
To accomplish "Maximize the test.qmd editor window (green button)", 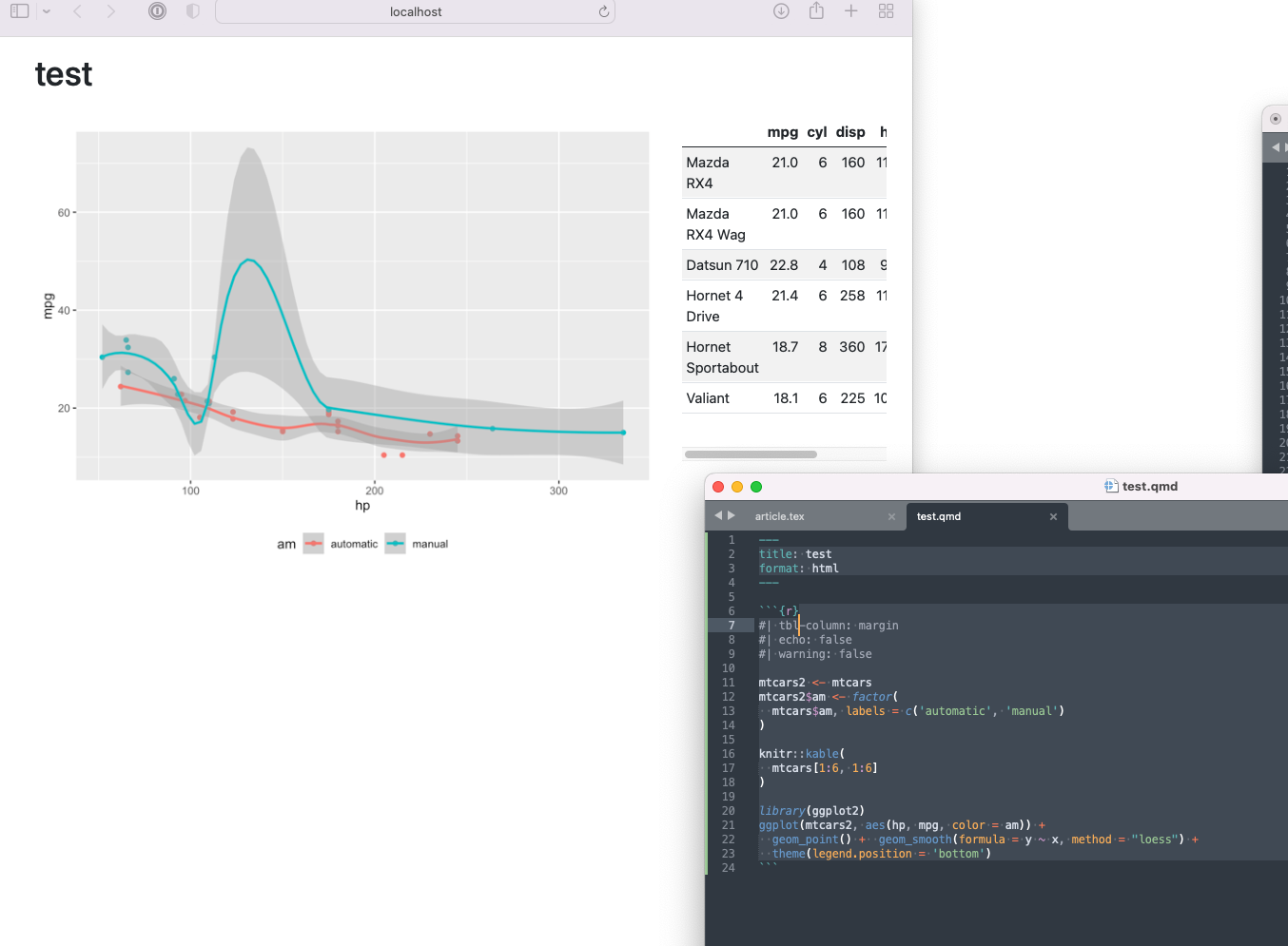I will (x=756, y=487).
